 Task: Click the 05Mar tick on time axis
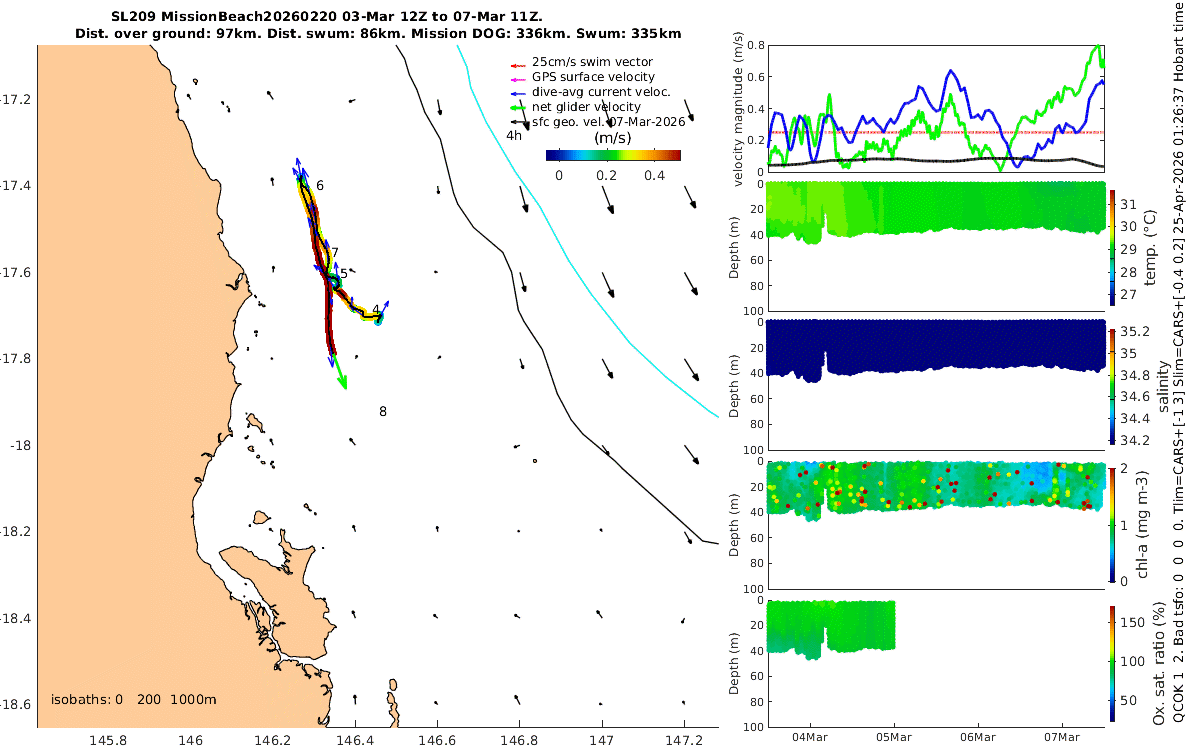pyautogui.click(x=894, y=737)
